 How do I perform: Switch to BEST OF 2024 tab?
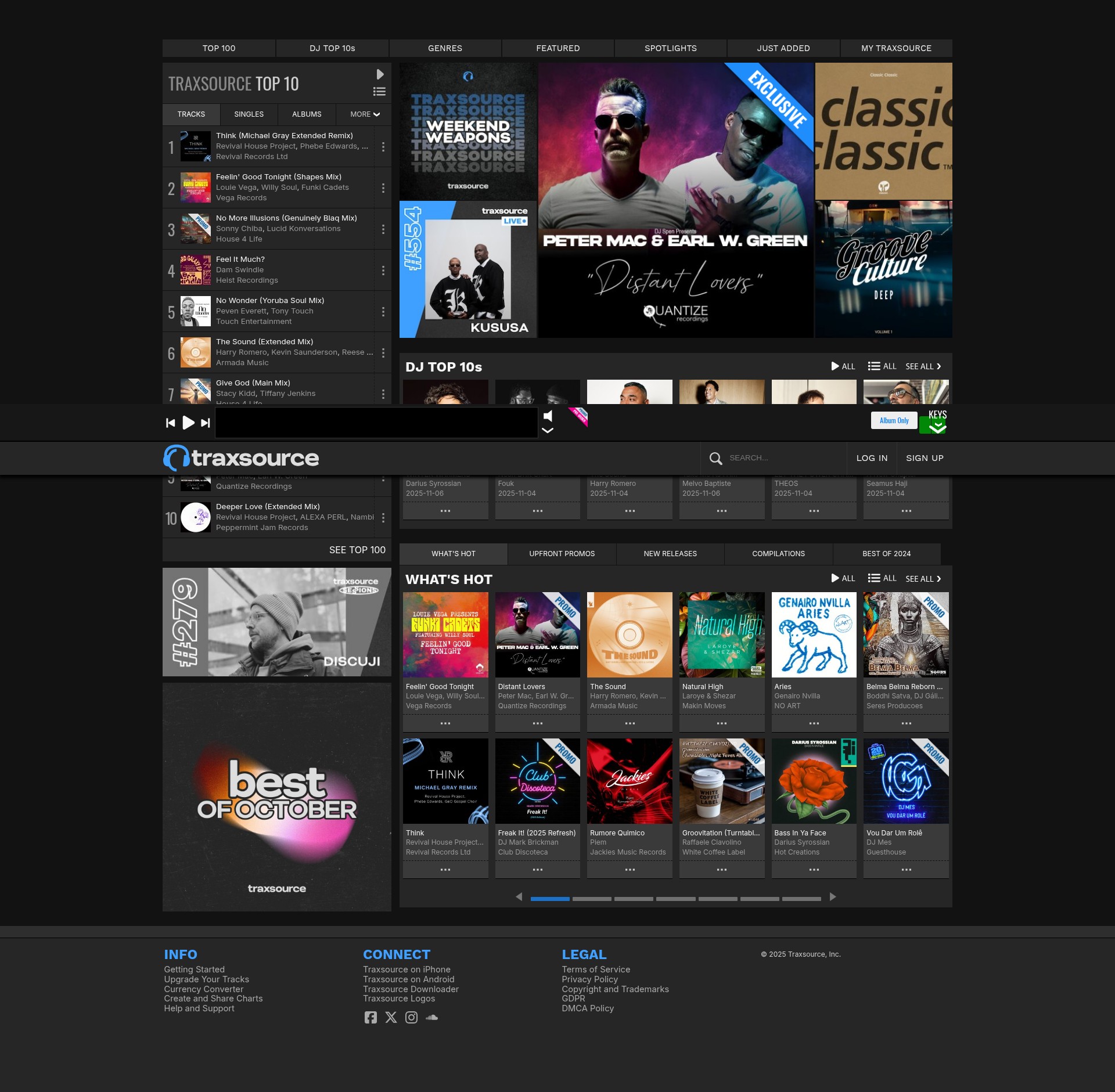886,554
